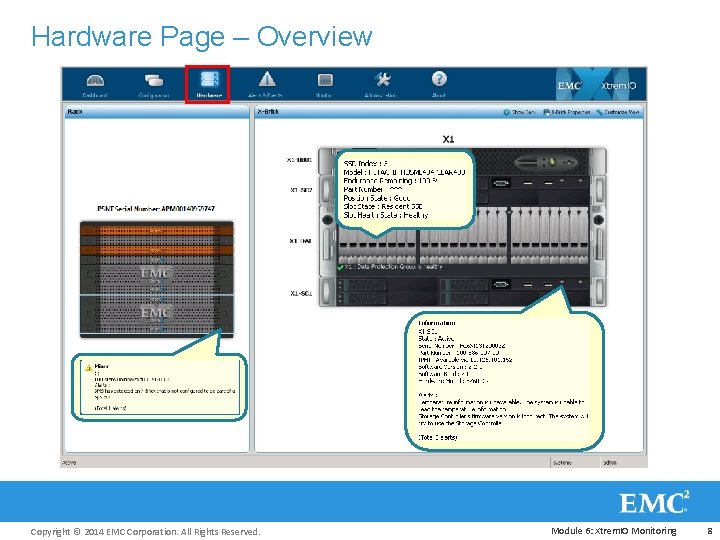Click the admin status bar entry
The height and width of the screenshot is (540, 720).
[610, 462]
